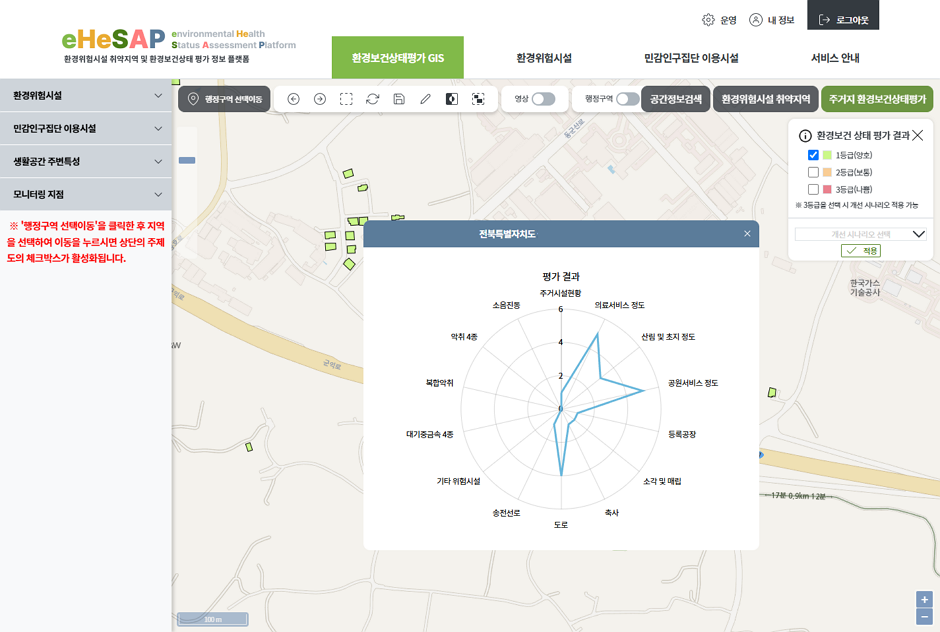Go to next map view arrow

click(320, 99)
